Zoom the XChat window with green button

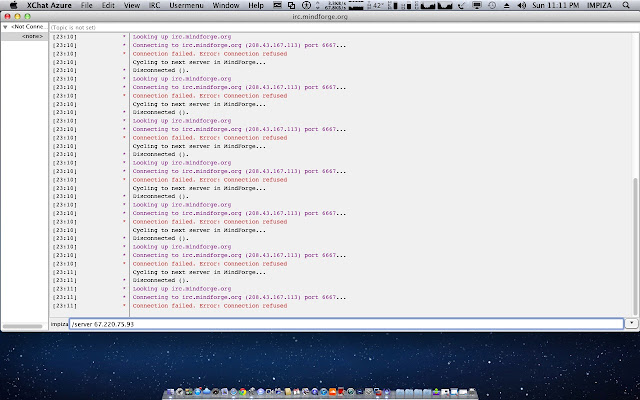tap(27, 16)
